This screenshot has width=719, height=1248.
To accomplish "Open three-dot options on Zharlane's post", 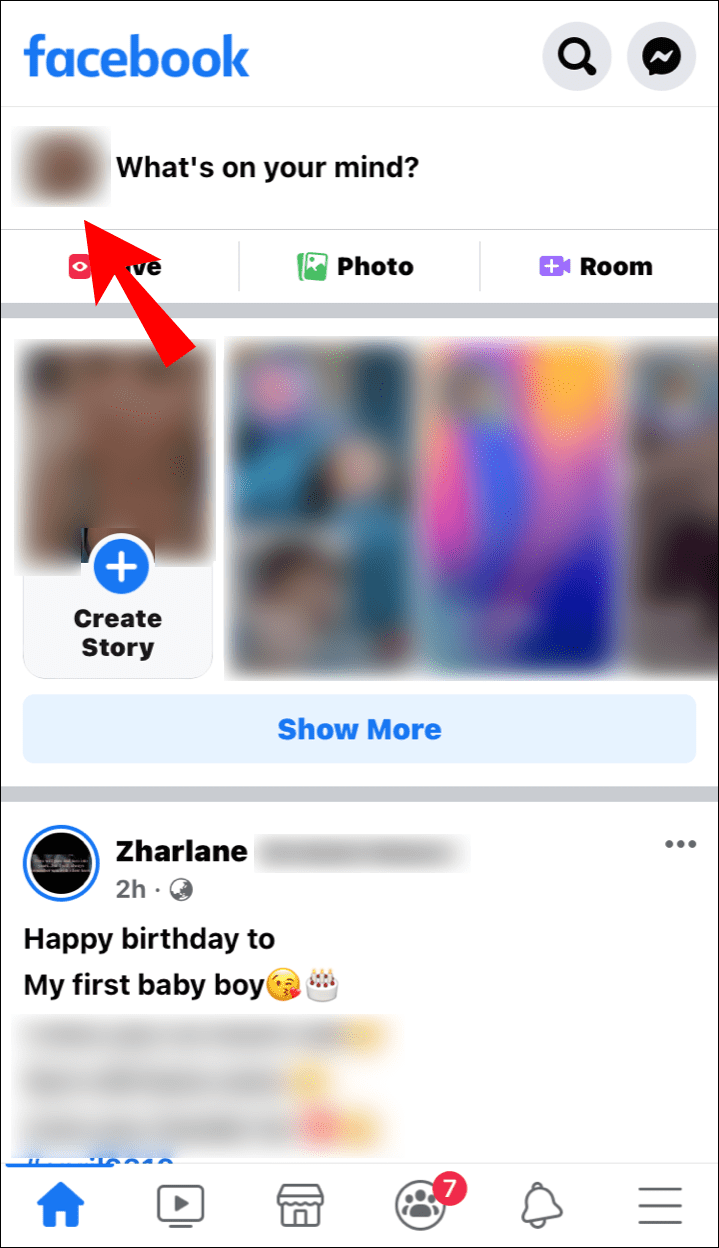I will pos(680,845).
